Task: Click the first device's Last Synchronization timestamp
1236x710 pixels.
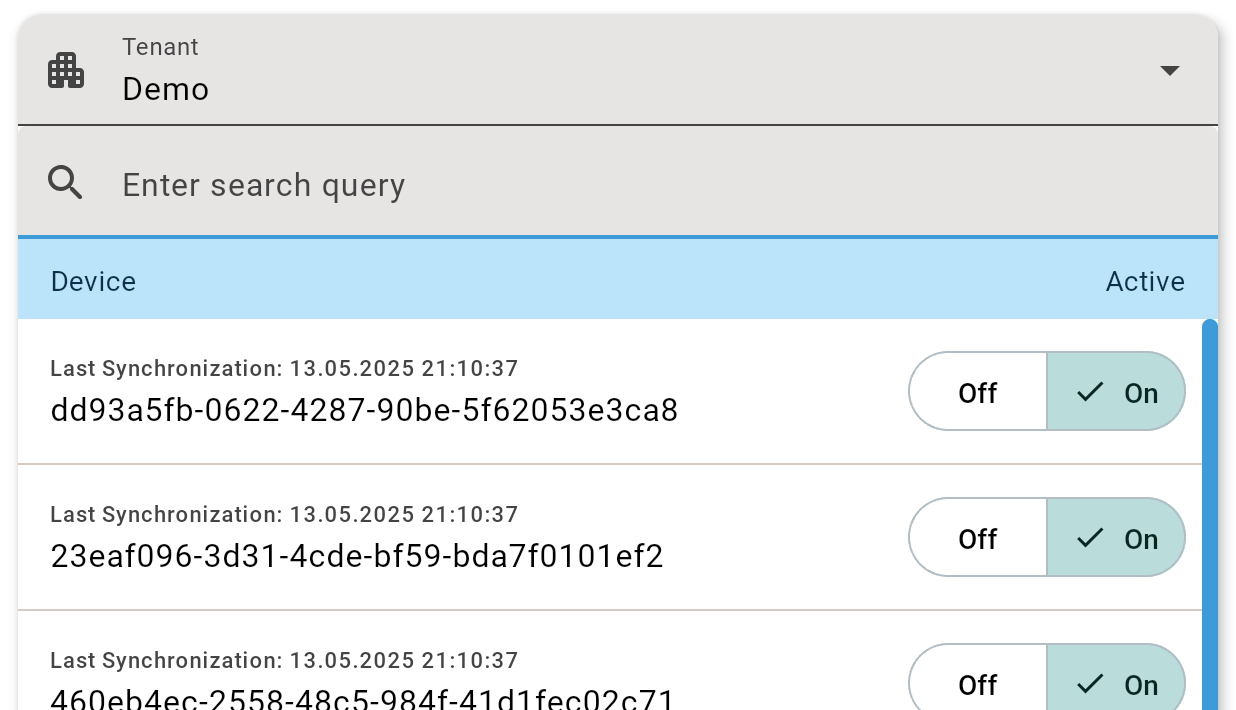Action: 284,369
